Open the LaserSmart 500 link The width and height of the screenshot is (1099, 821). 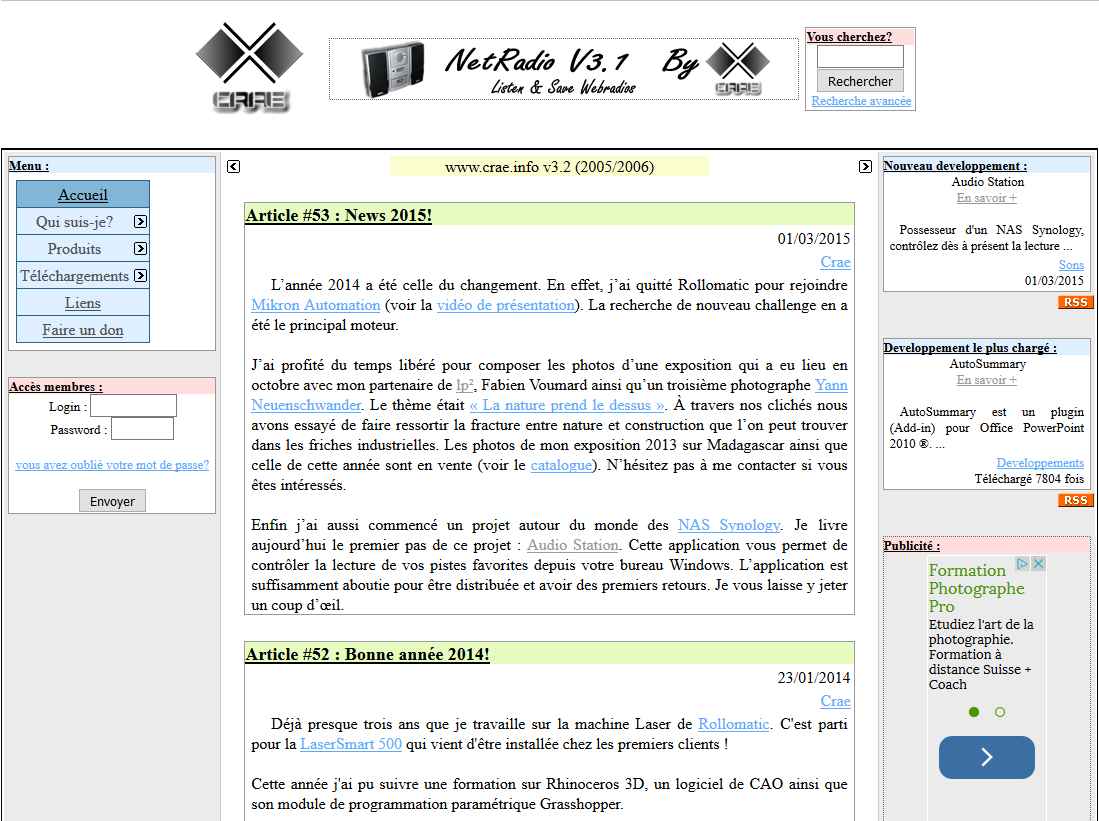tap(351, 744)
